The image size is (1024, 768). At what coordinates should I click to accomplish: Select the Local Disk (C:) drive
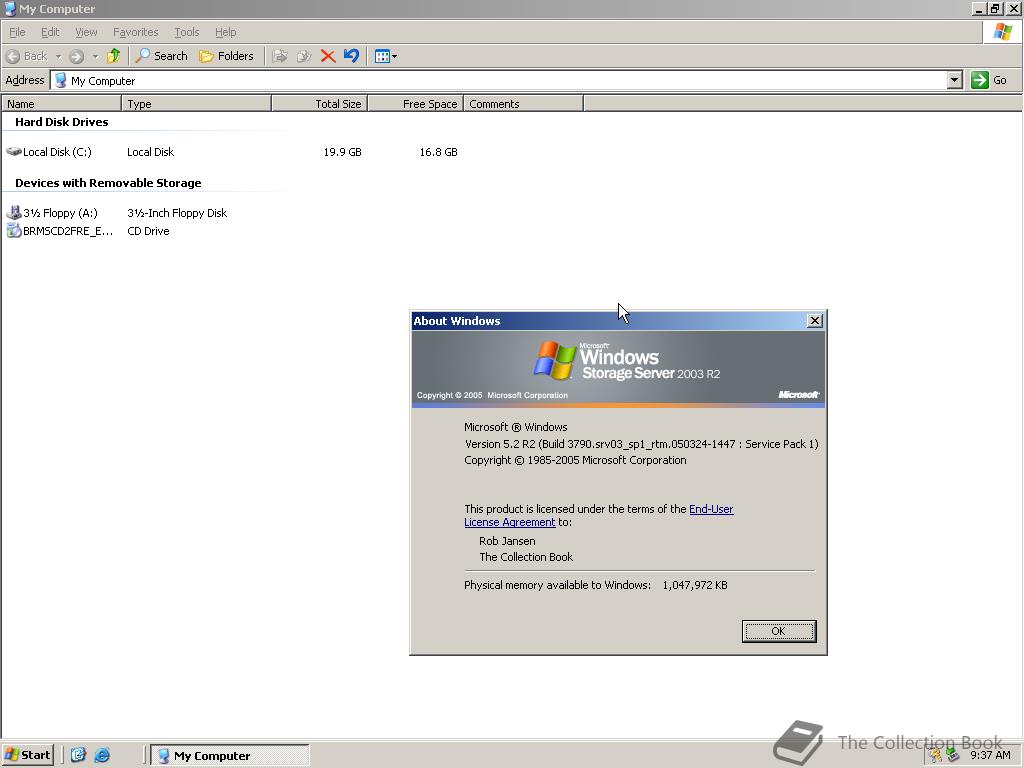(x=49, y=152)
